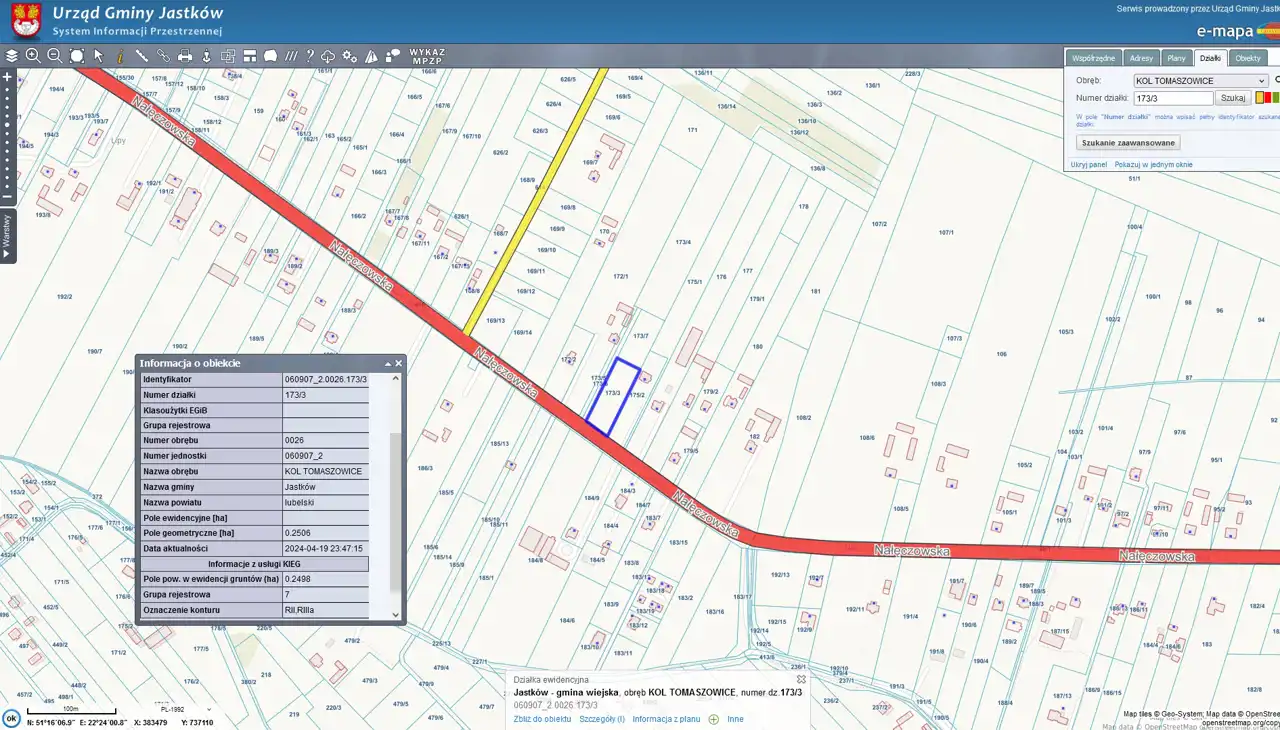Click the Ukryj panel link
1280x730 pixels.
[1089, 164]
